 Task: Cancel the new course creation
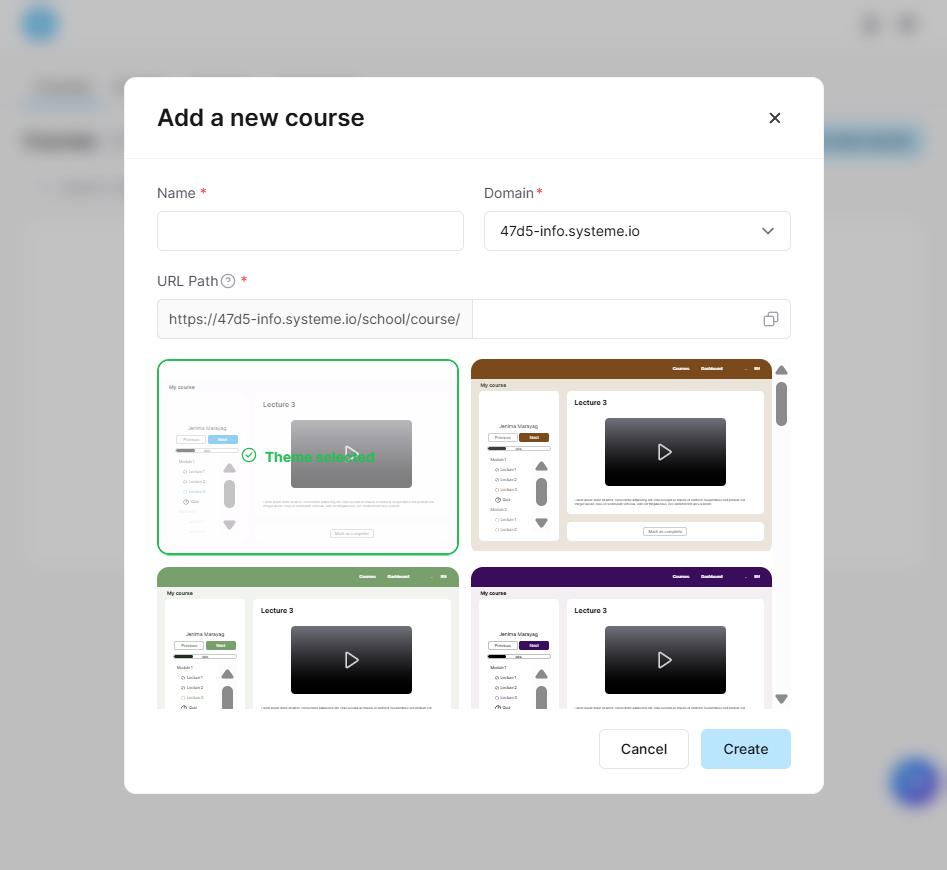click(x=643, y=749)
